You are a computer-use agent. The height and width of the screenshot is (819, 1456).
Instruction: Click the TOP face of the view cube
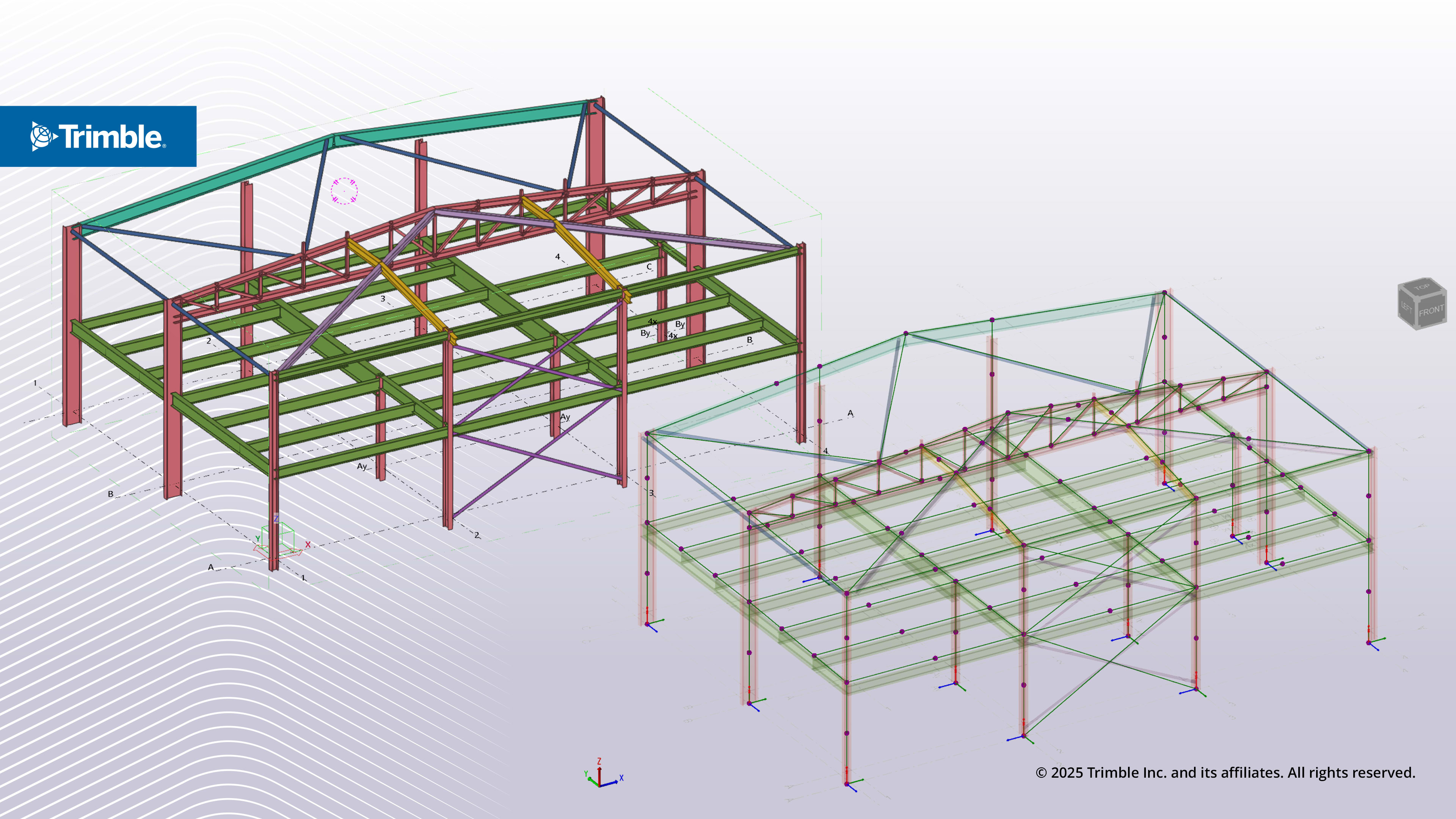click(1421, 287)
